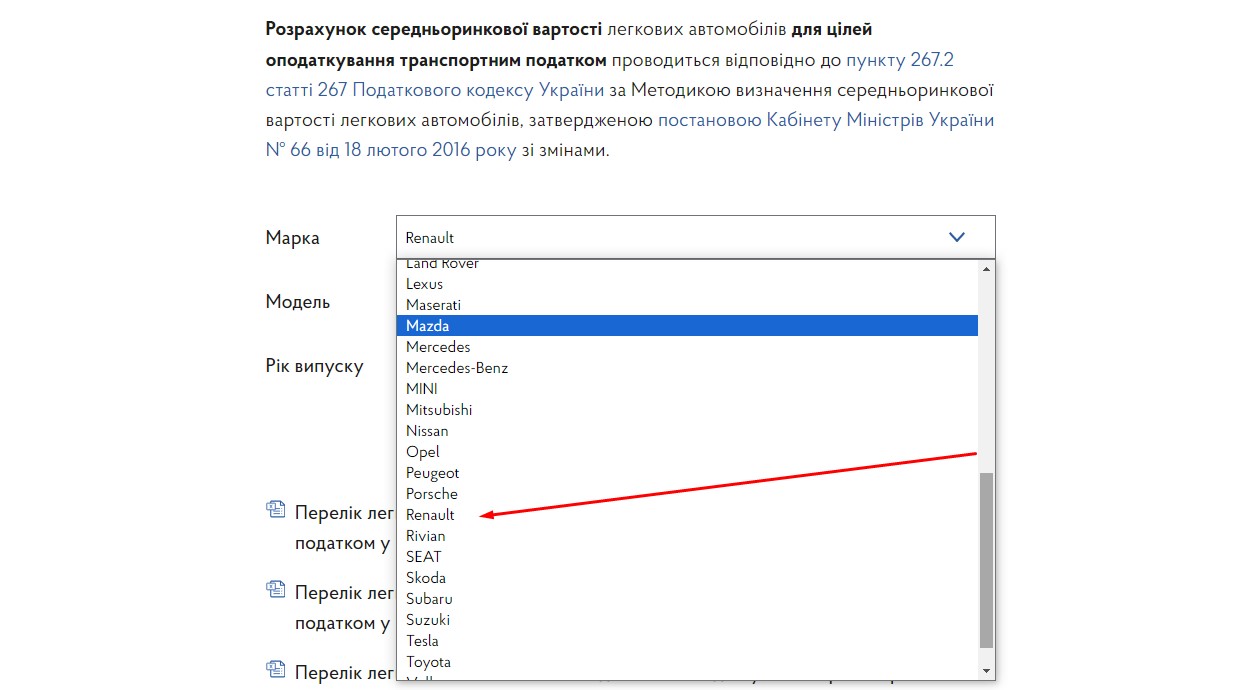Click the dropdown list scrollbar thumb
Viewport: 1246px width, 690px height.
point(987,560)
